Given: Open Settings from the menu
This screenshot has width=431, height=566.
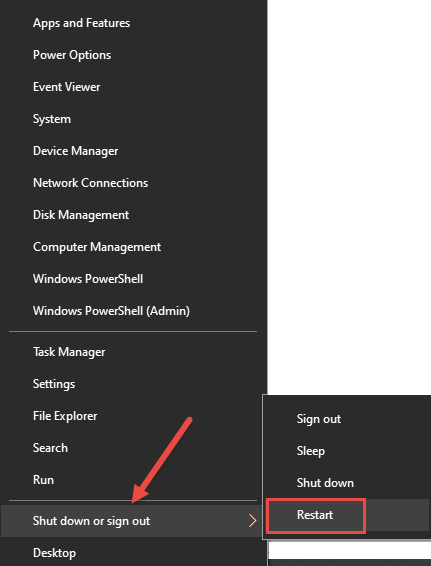Looking at the screenshot, I should click(x=134, y=384).
